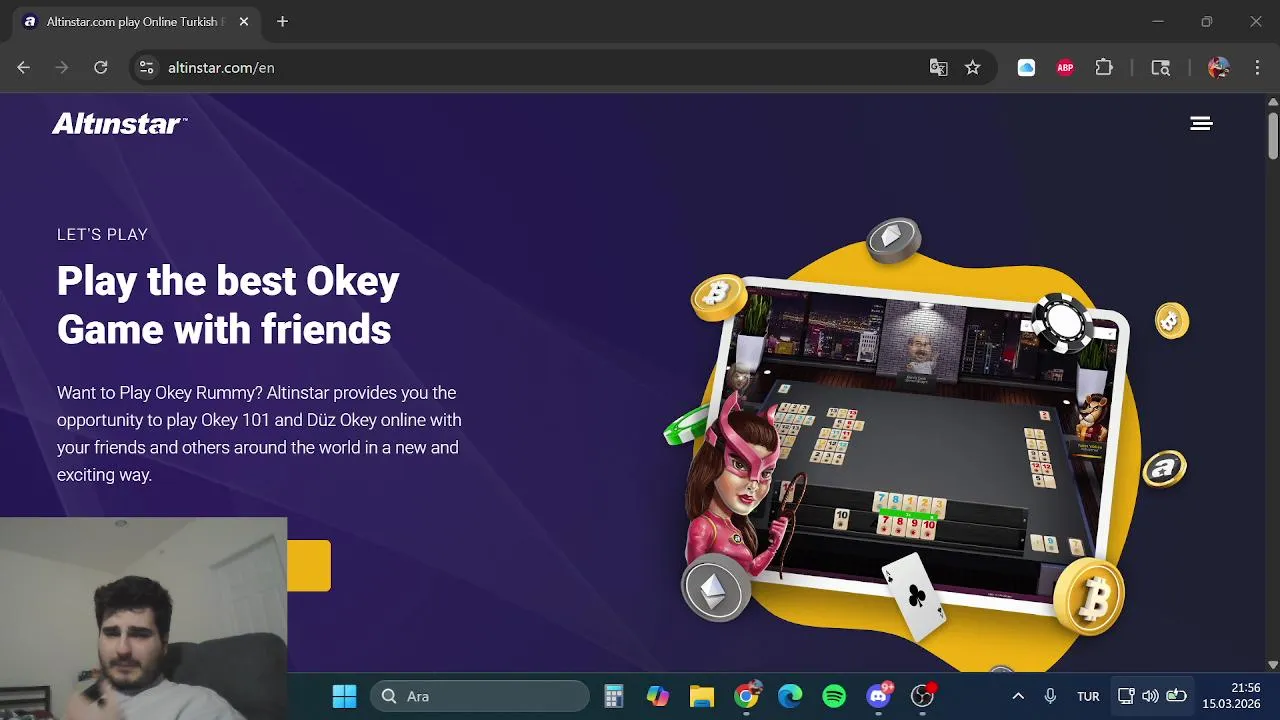Open the Chrome profile avatar

[x=1218, y=67]
